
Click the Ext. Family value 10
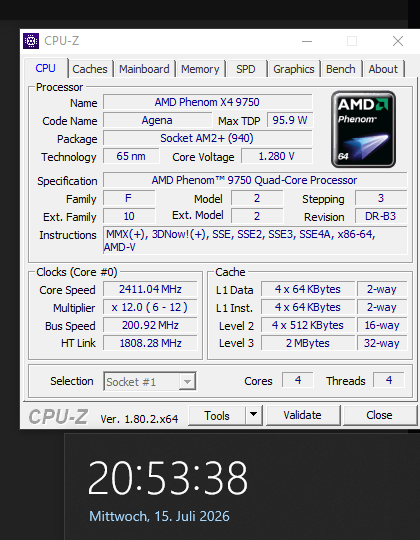click(x=129, y=216)
